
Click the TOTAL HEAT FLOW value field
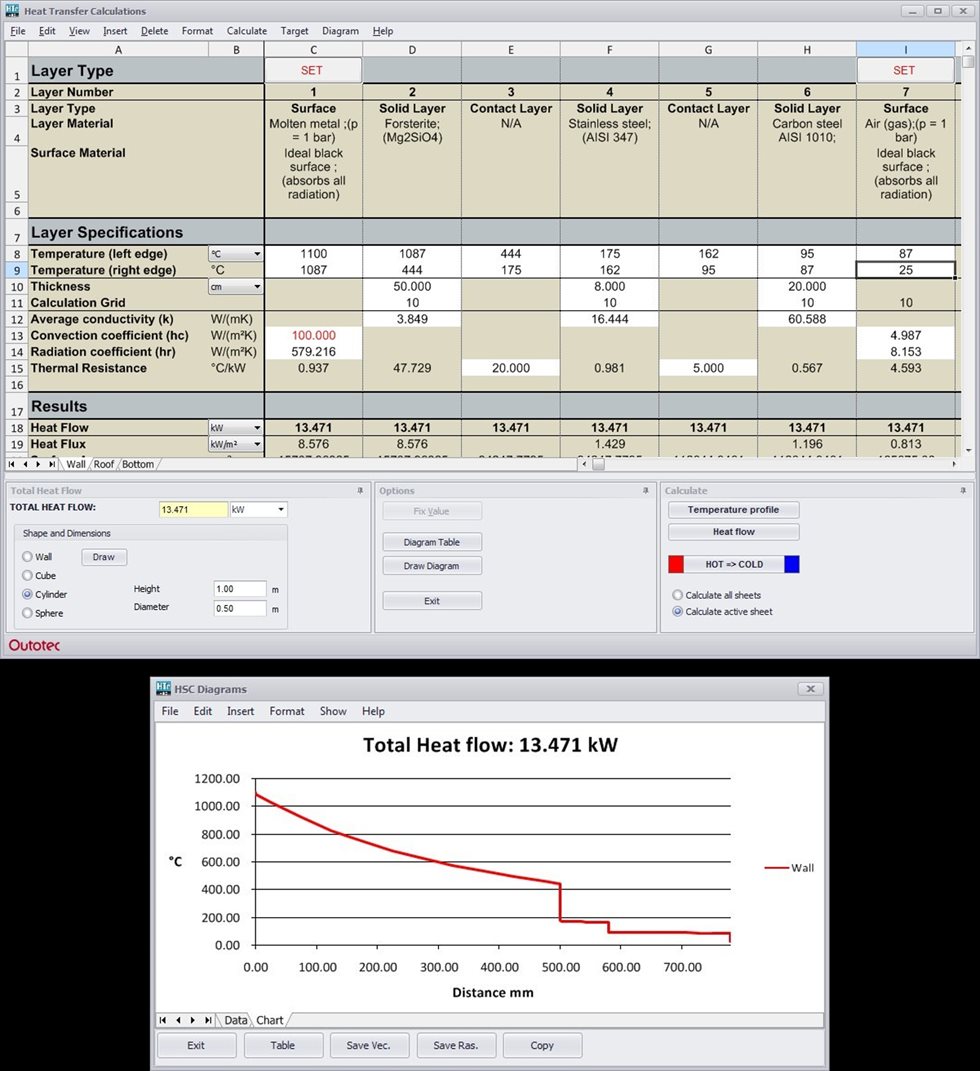tap(192, 509)
